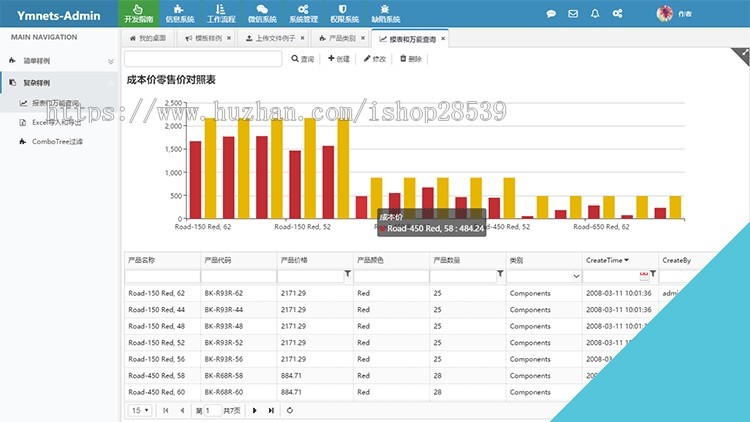Select the cell BK-R93R-62
750x422 pixels.
point(238,293)
